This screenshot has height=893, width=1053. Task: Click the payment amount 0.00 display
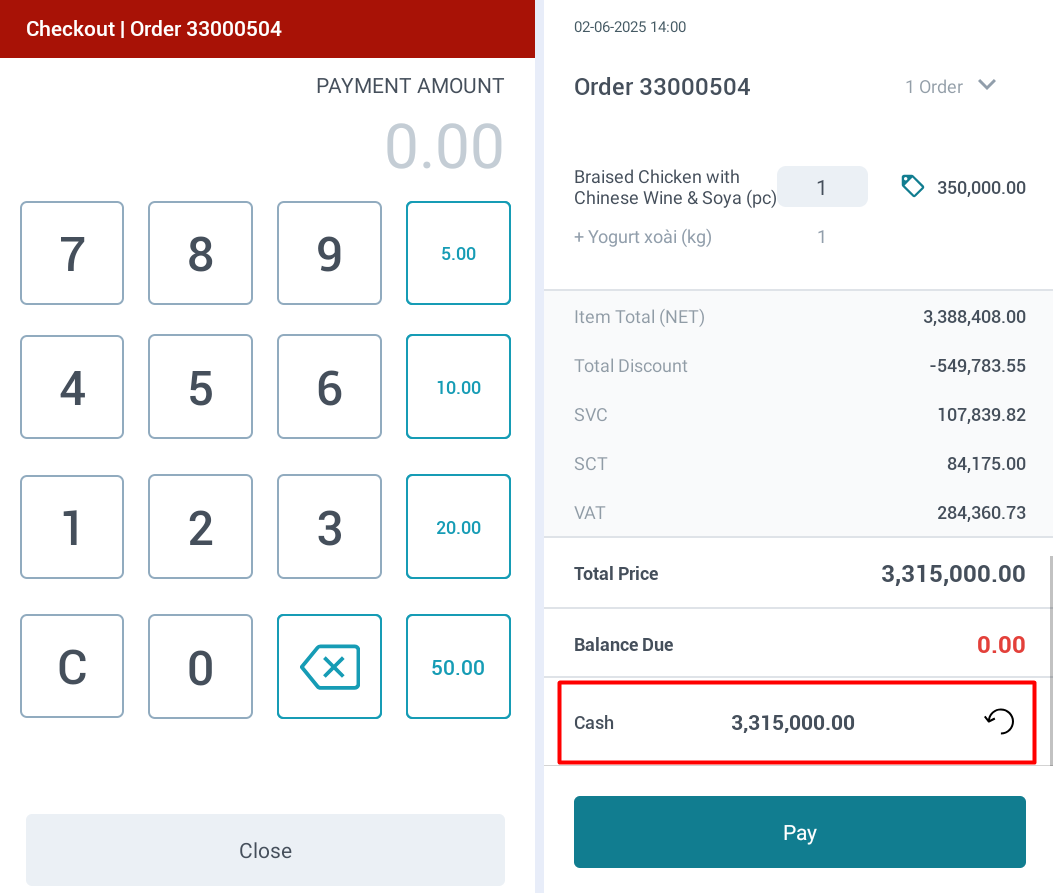tap(444, 147)
